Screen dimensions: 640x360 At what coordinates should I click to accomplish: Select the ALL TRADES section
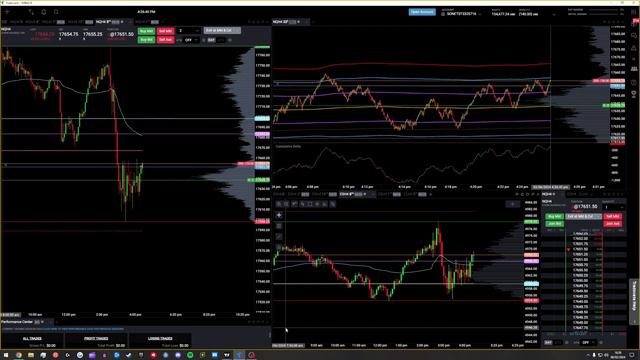32,338
